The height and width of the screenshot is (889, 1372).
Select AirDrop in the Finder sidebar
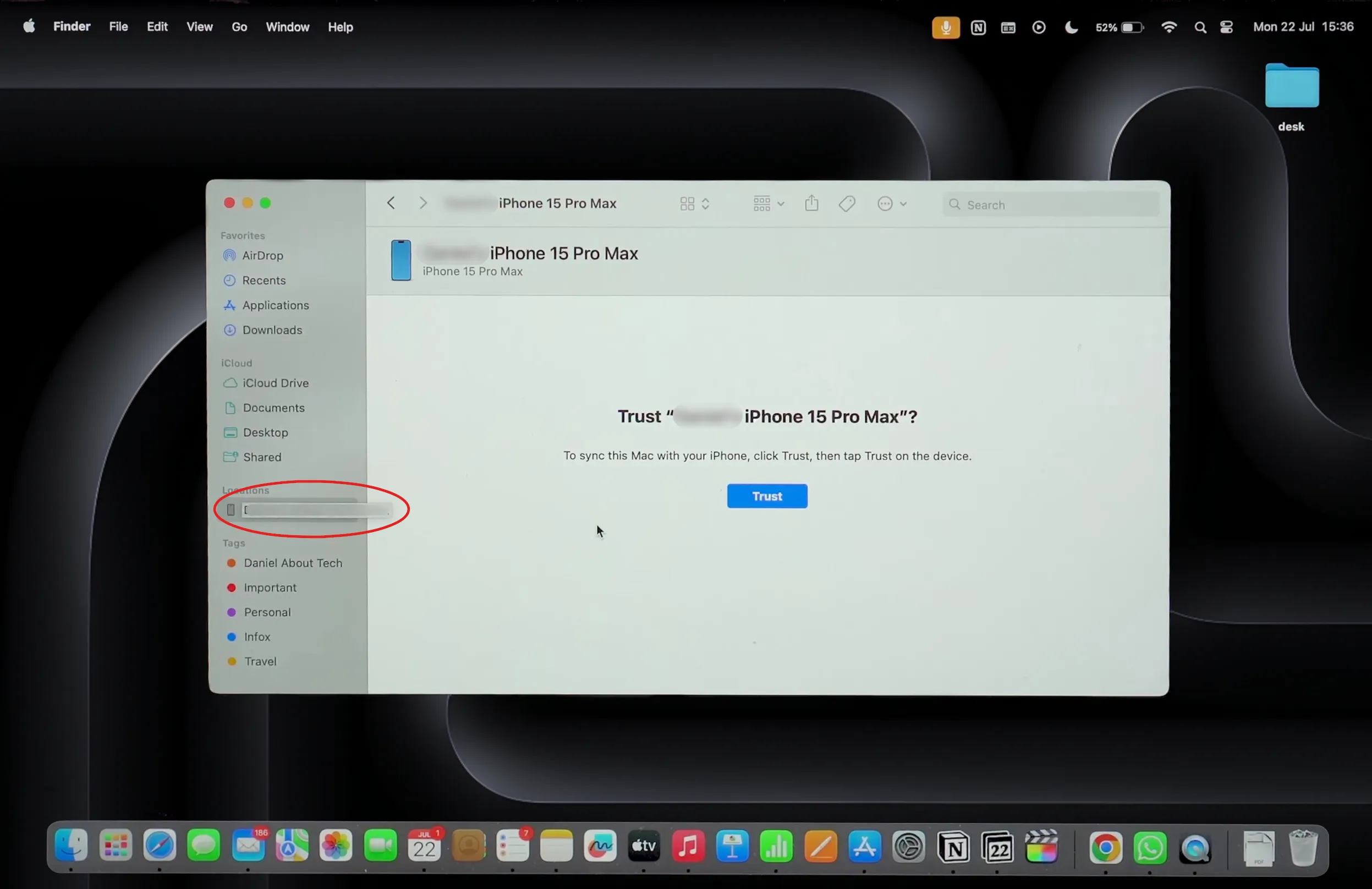[262, 255]
